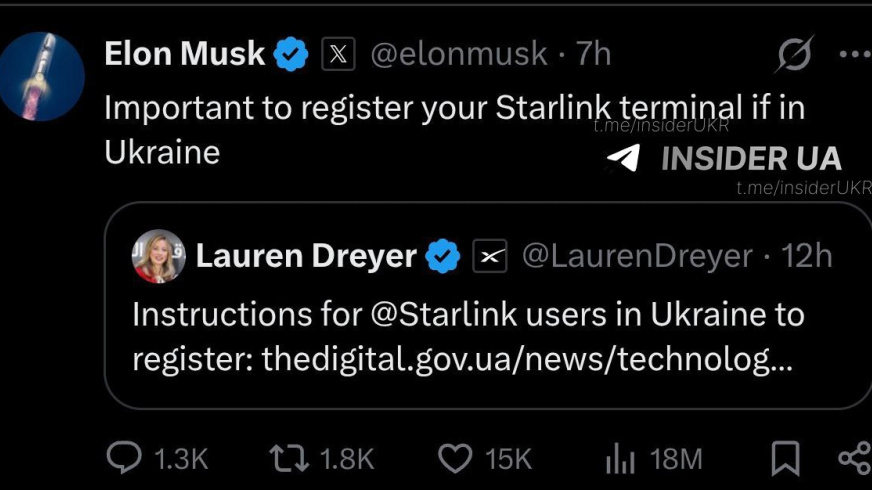
Task: Click the reply comment icon
Action: [124, 458]
